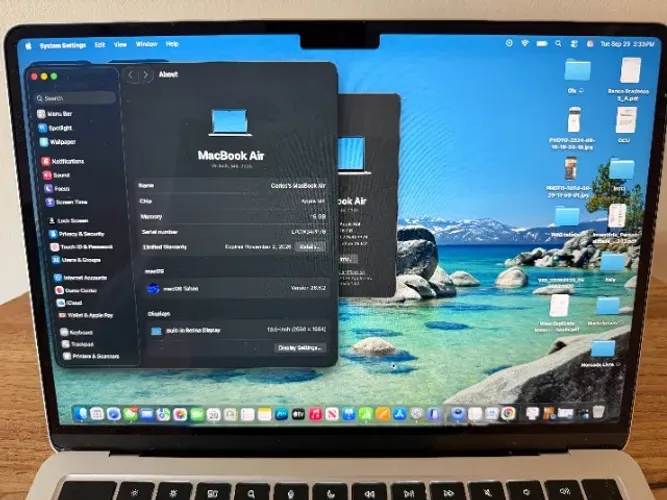Viewport: 667px width, 500px height.
Task: Open Keyboard settings in the sidebar
Action: 77,332
